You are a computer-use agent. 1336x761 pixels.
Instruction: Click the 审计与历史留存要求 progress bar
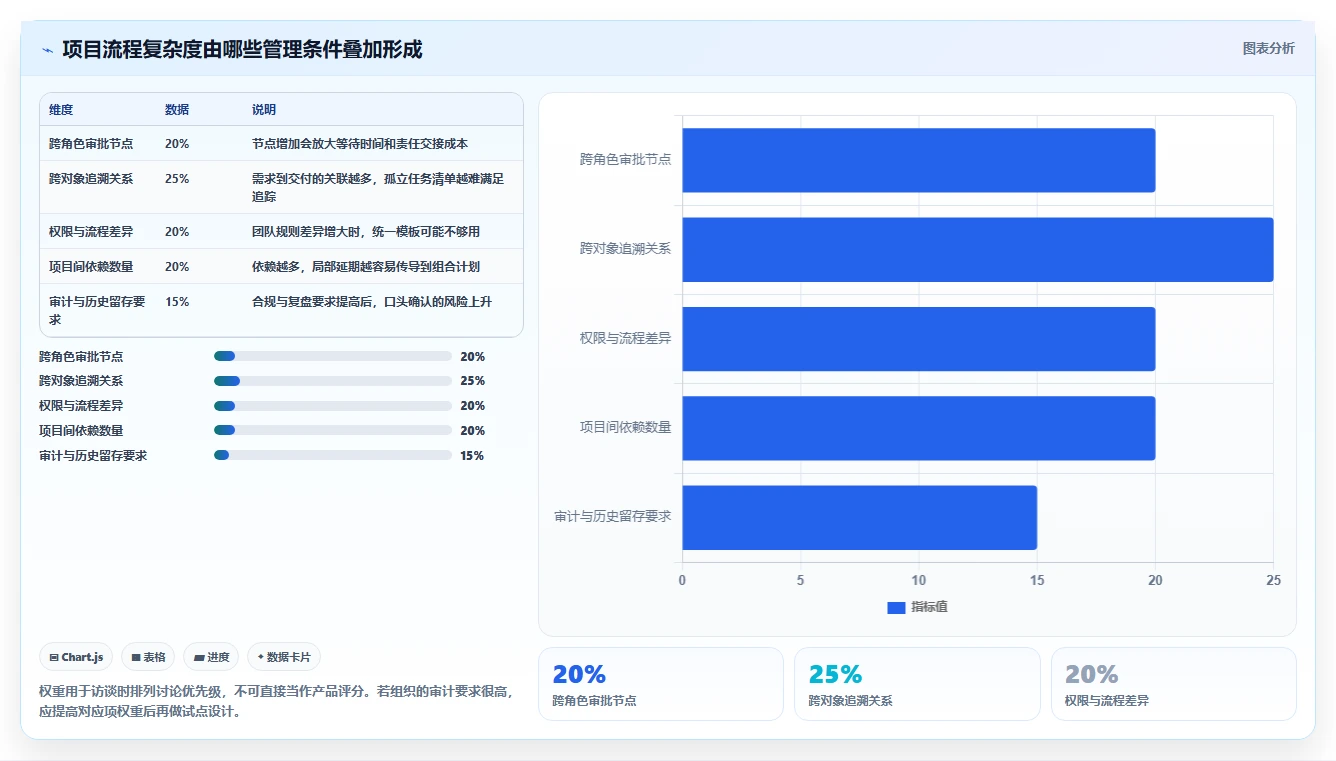click(x=333, y=455)
